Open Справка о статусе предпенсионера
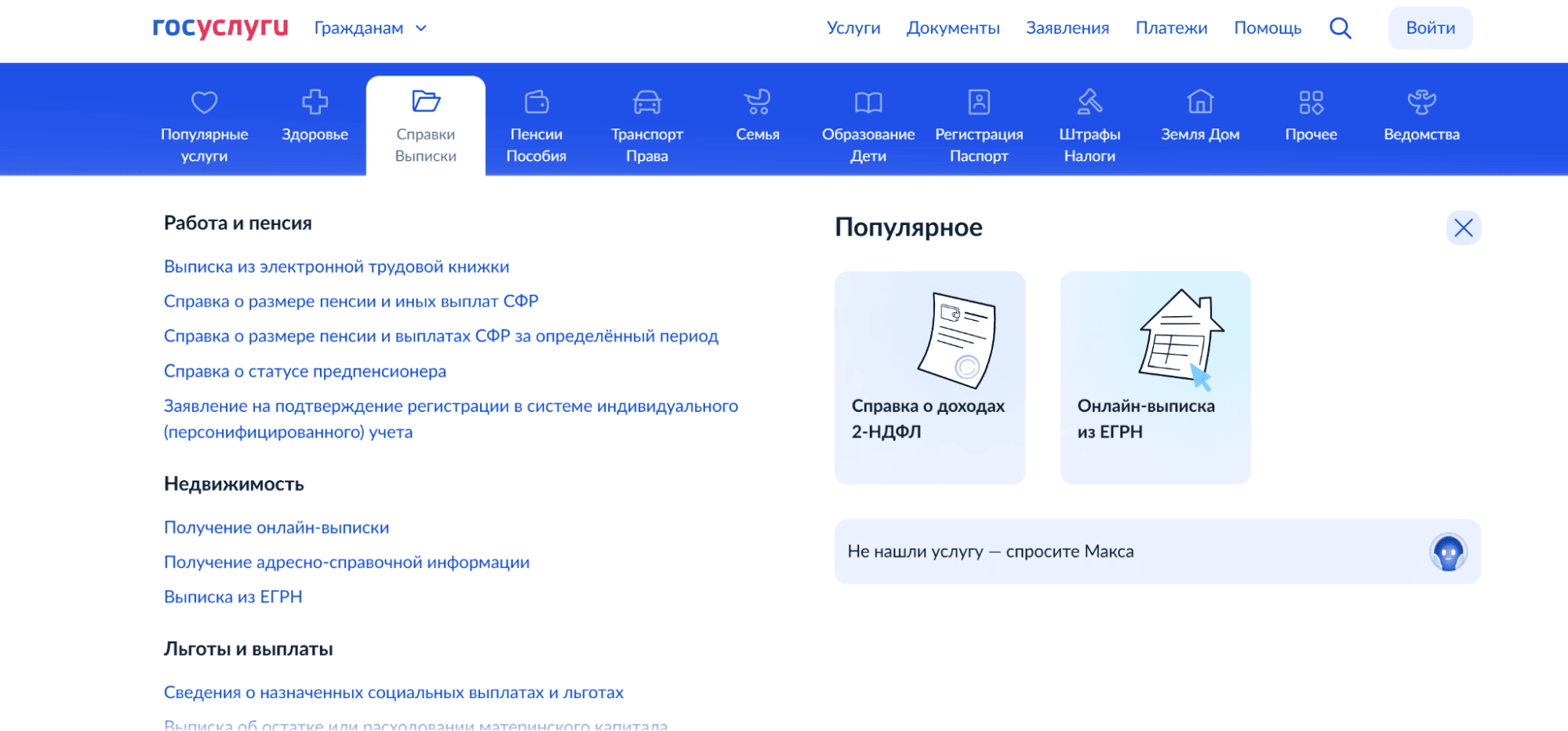 tap(305, 371)
